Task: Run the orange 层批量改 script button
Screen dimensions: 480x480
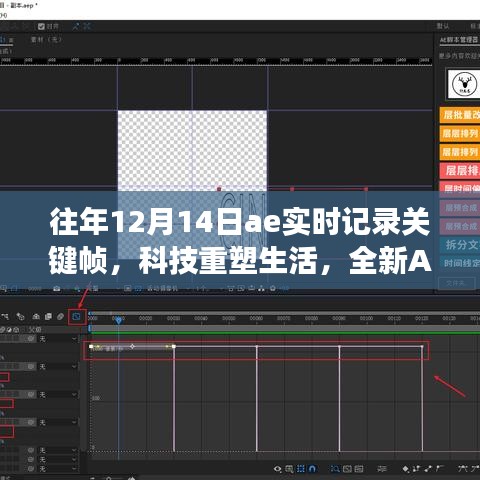Action: (460, 115)
